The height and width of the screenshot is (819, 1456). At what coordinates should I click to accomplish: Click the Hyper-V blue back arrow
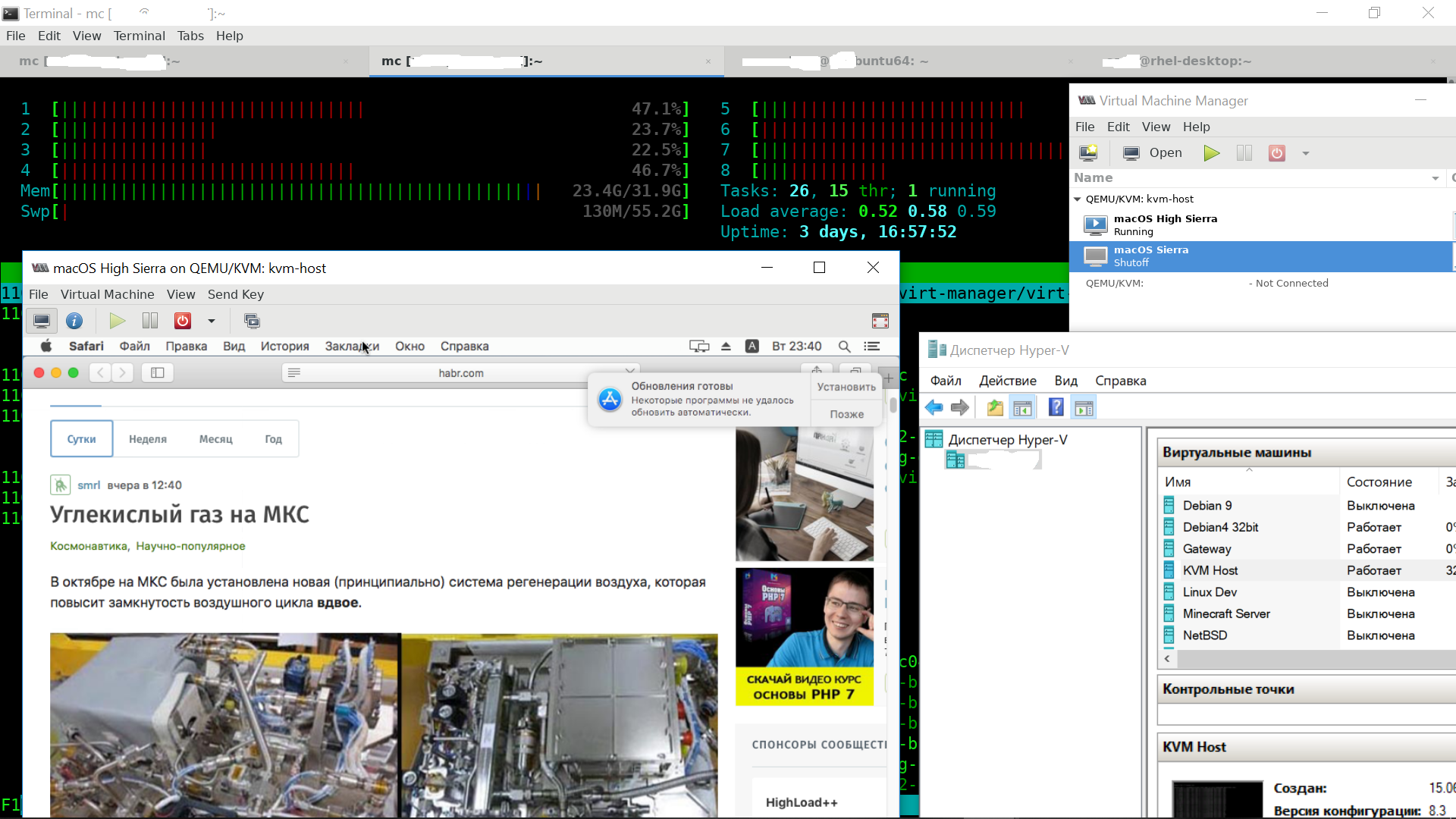[934, 408]
